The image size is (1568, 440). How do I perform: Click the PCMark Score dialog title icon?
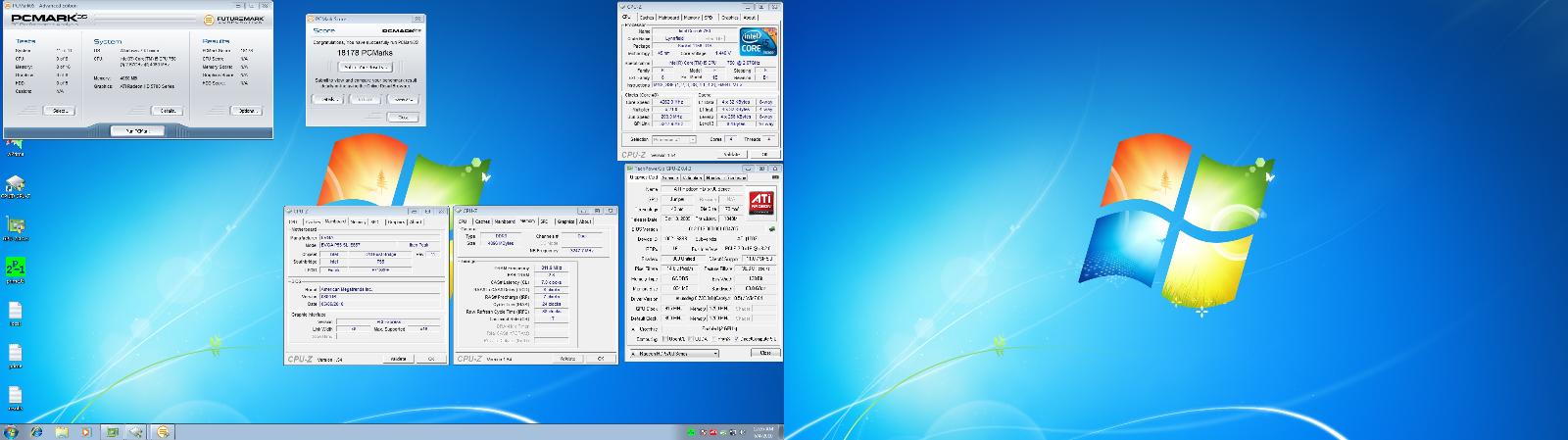[311, 19]
